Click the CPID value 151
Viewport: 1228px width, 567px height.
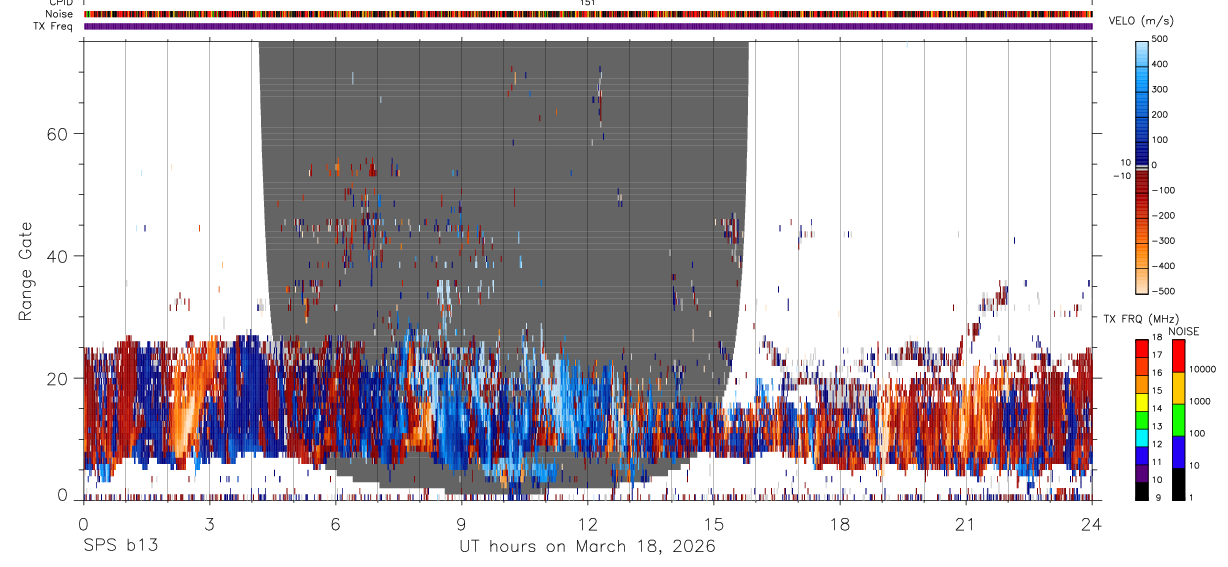click(x=587, y=3)
